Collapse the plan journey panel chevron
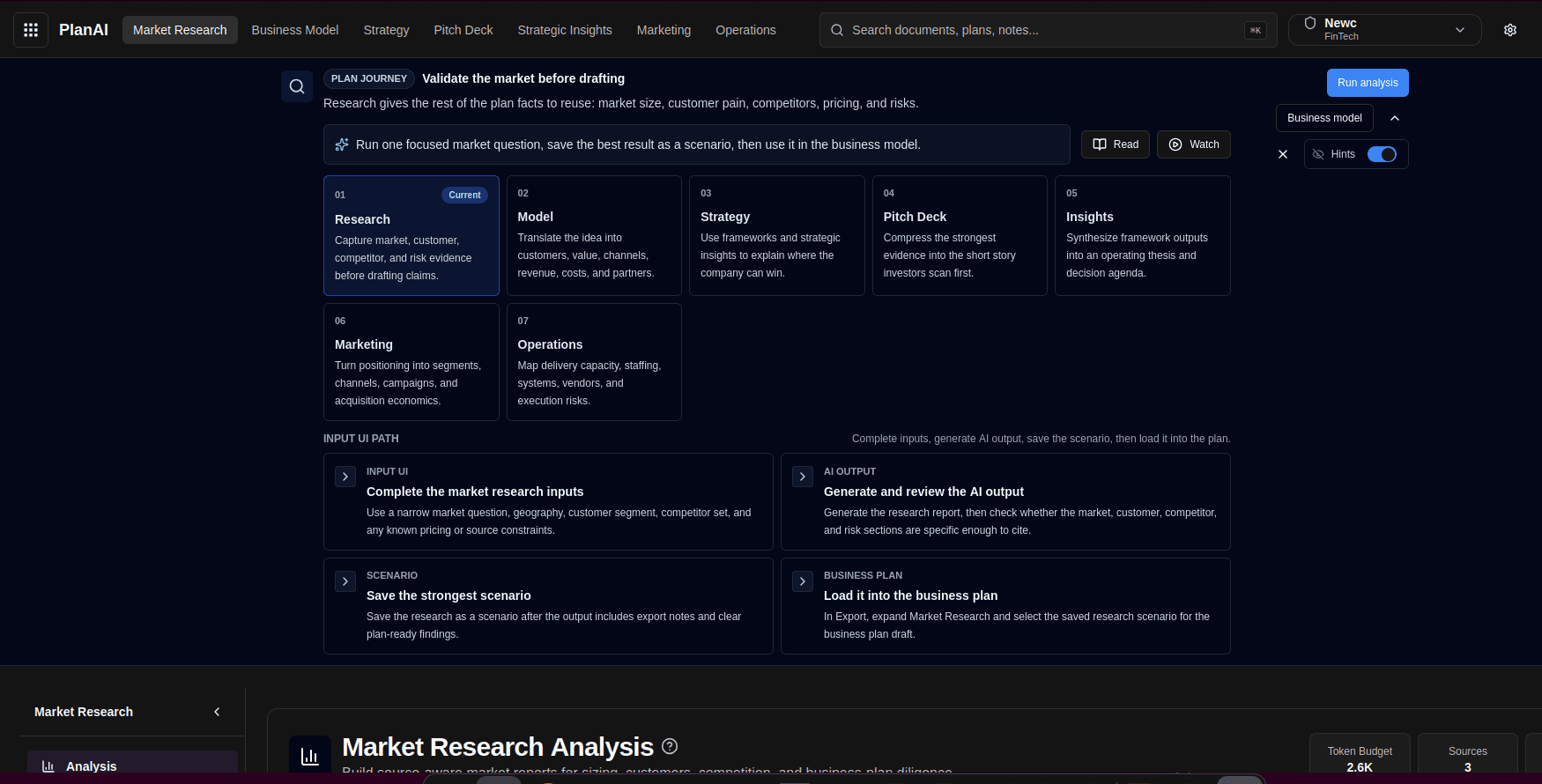 1395,118
